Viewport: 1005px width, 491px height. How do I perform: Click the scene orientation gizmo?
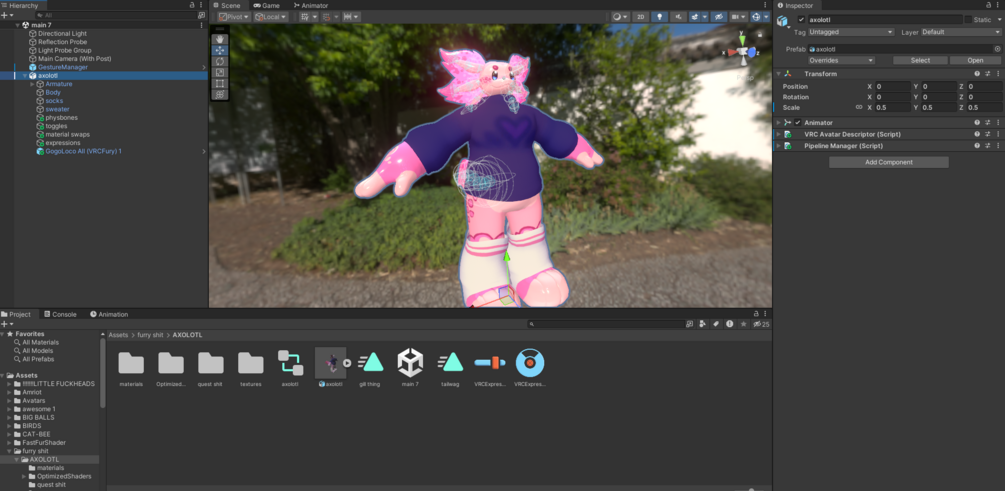[743, 53]
